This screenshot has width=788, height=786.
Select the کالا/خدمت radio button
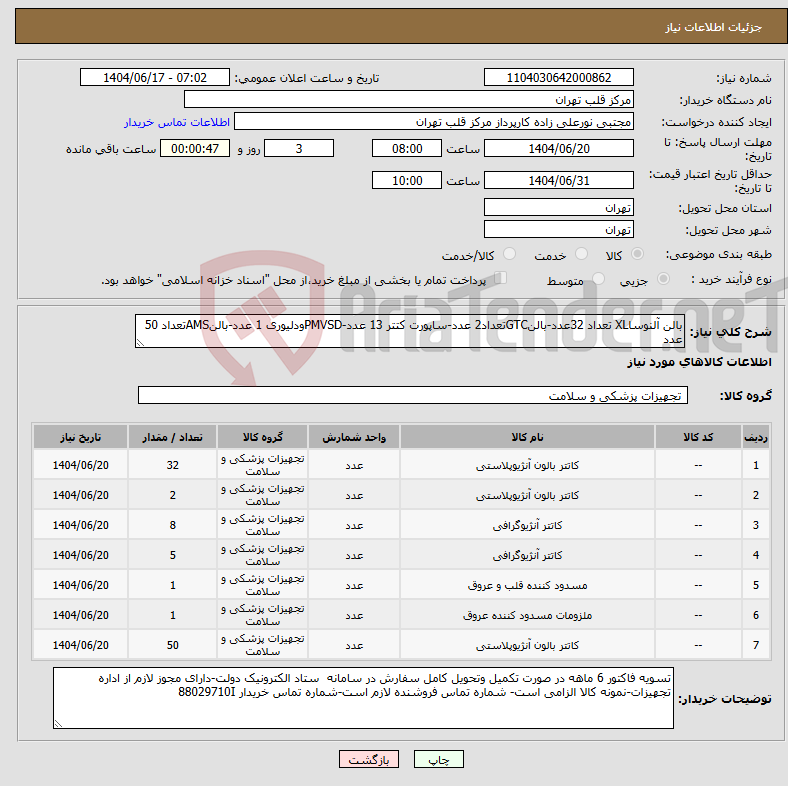pyautogui.click(x=510, y=254)
